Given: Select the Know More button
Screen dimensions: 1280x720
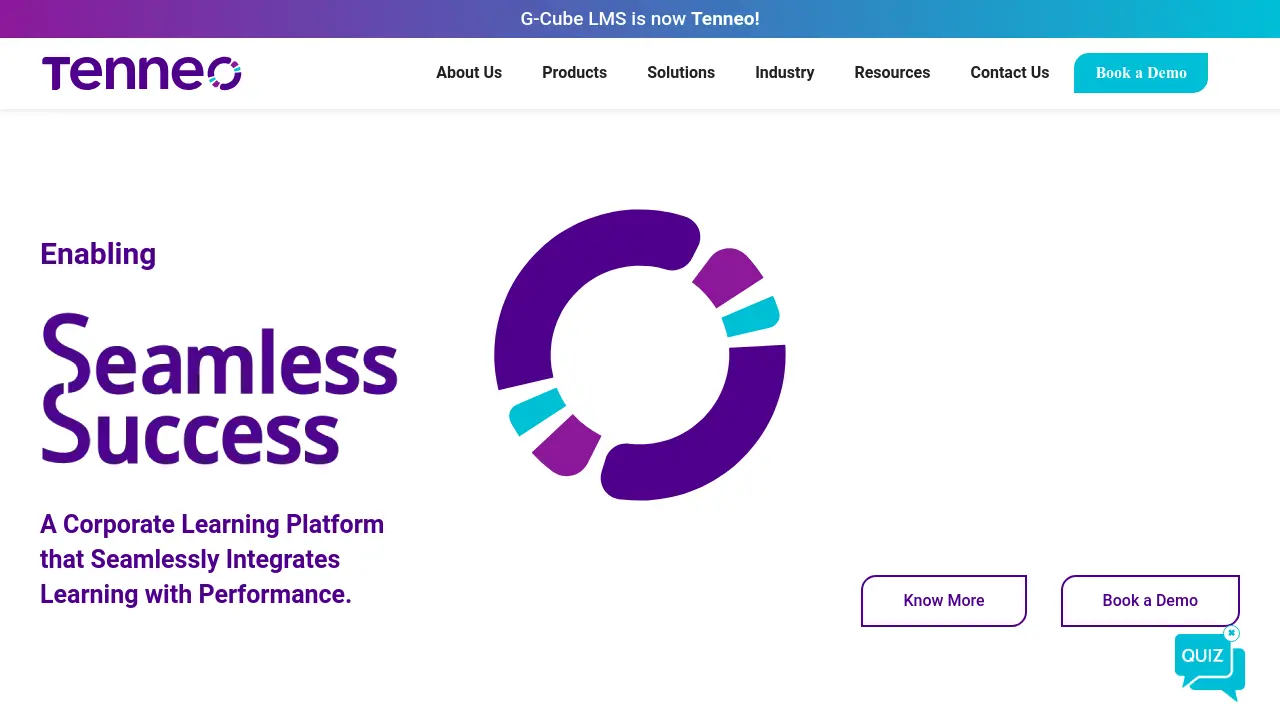Looking at the screenshot, I should coord(944,601).
